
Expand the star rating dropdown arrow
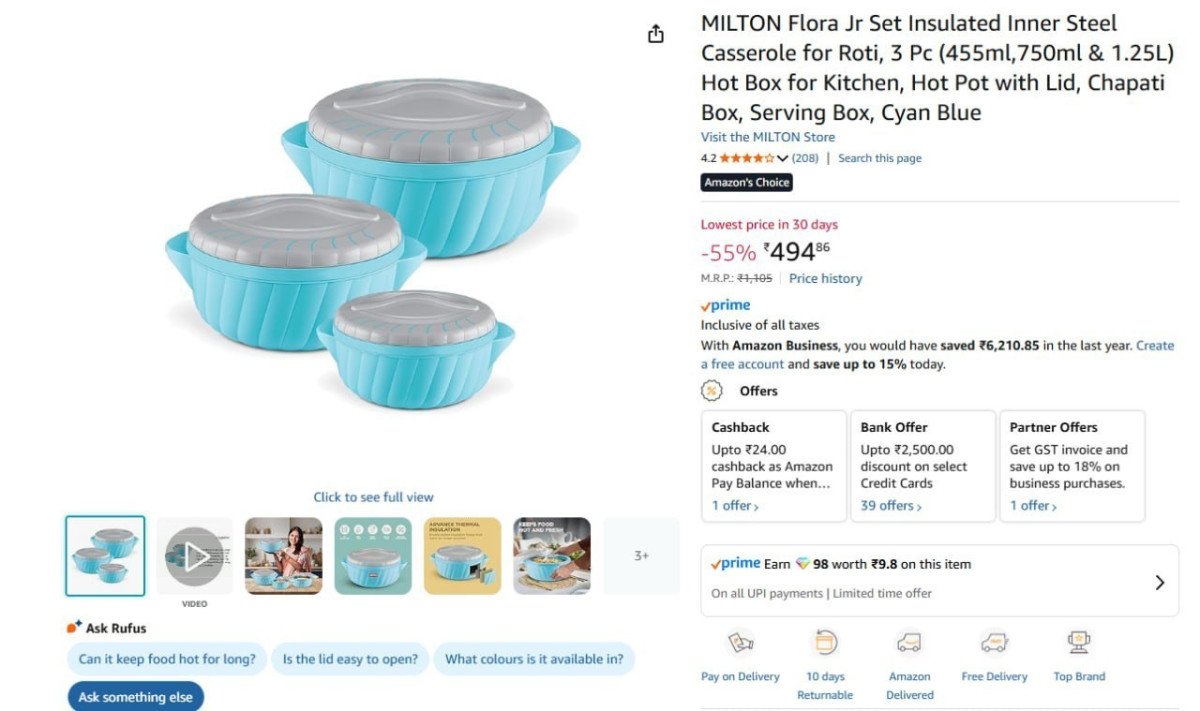[x=782, y=158]
